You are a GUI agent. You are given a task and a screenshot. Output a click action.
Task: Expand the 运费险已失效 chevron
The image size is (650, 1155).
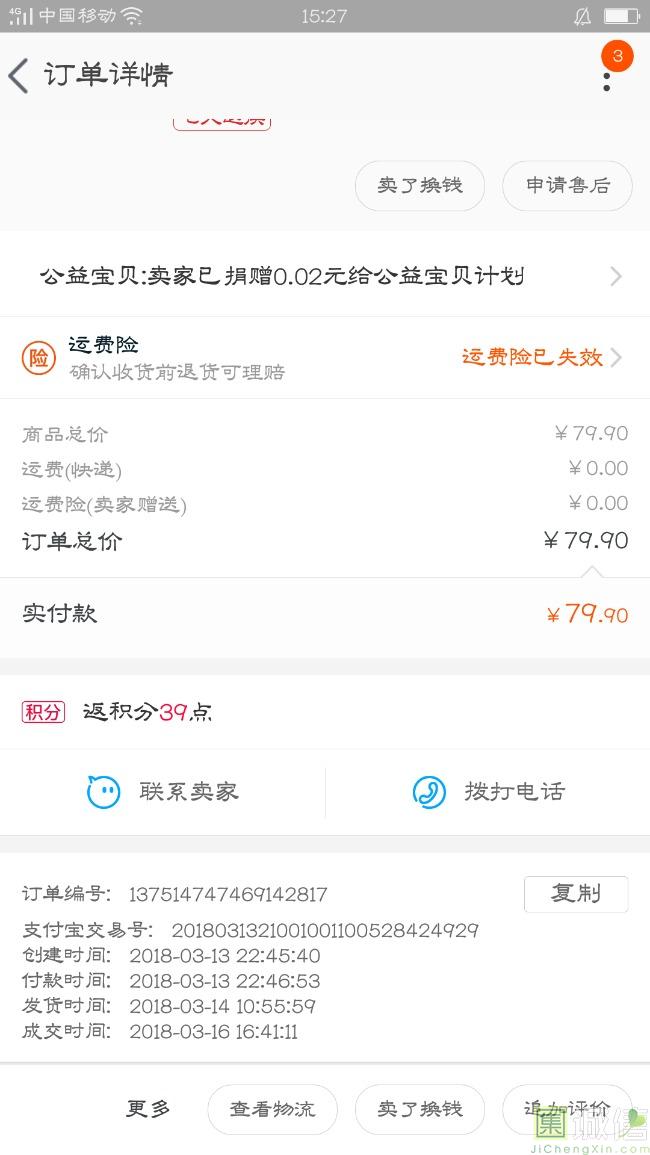[x=616, y=357]
